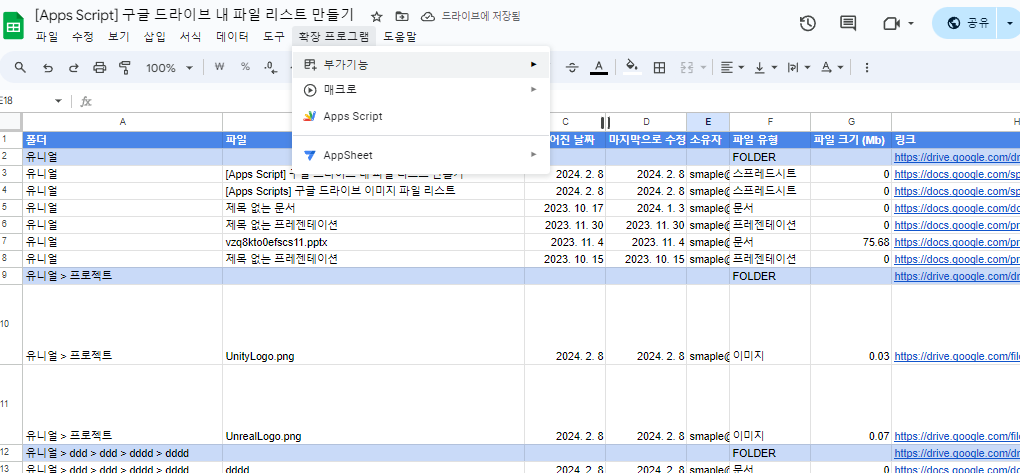Select the 제목 없는 문서 cell
1020x473 pixels.
pyautogui.click(x=373, y=208)
